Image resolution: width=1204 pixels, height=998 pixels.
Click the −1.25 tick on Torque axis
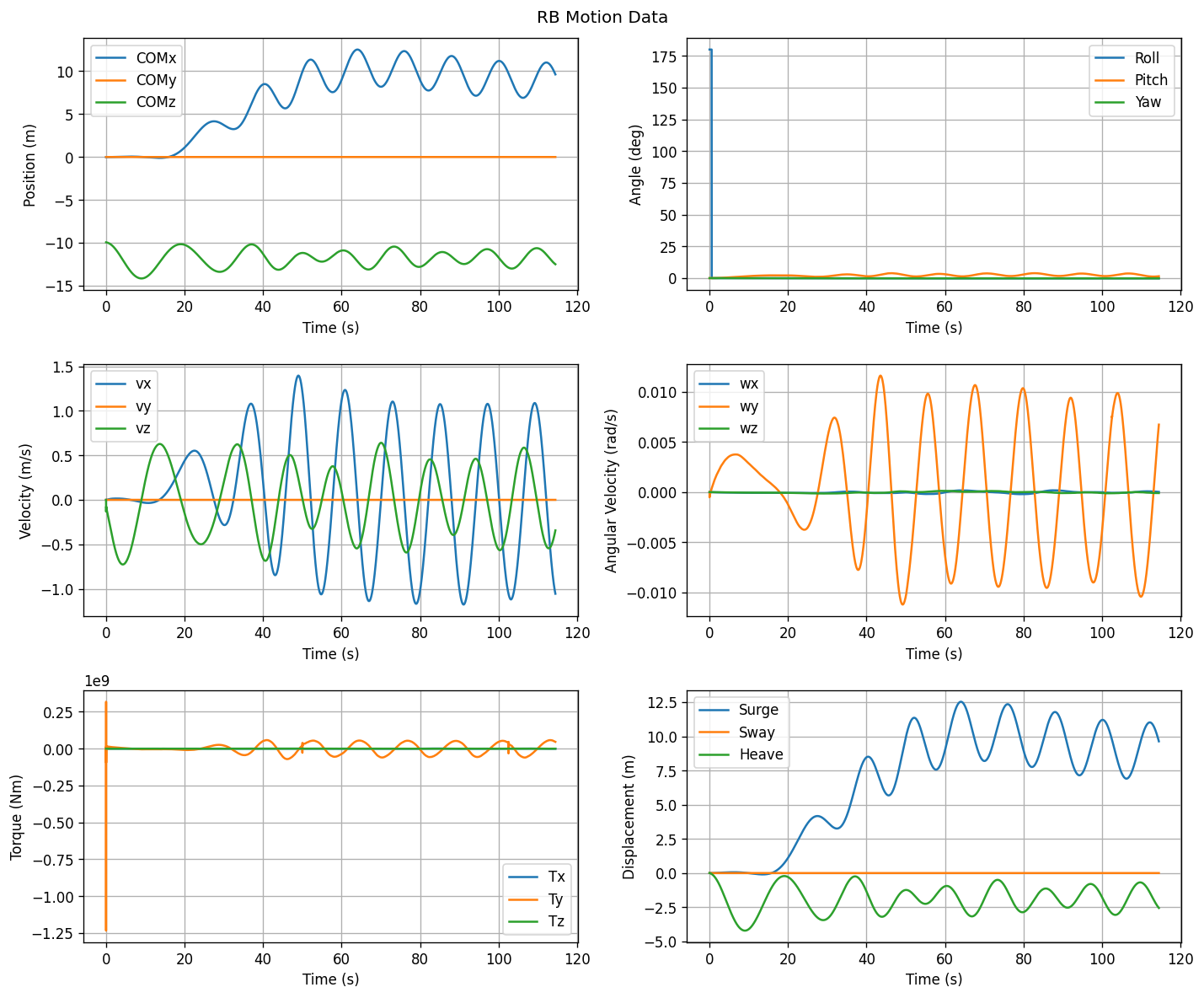58,934
